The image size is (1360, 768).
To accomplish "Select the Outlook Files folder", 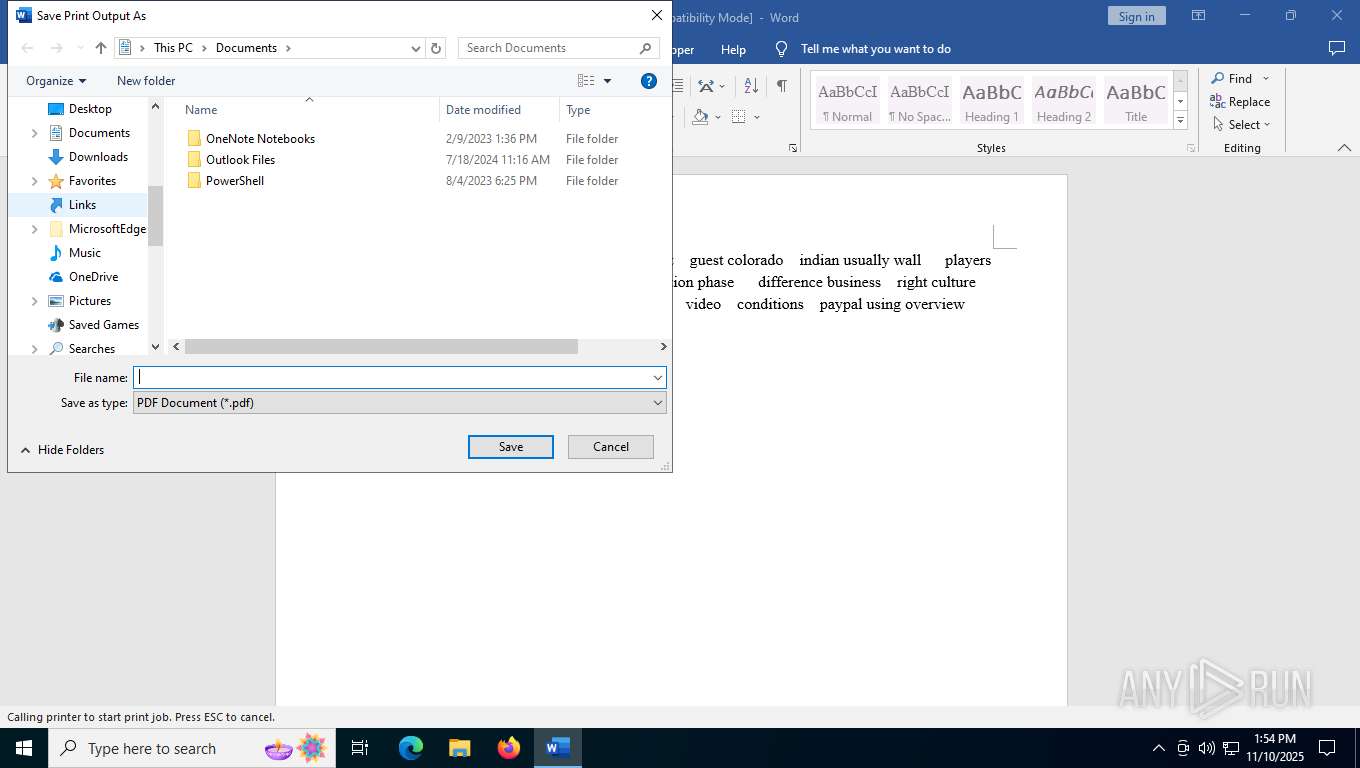I will 240,160.
